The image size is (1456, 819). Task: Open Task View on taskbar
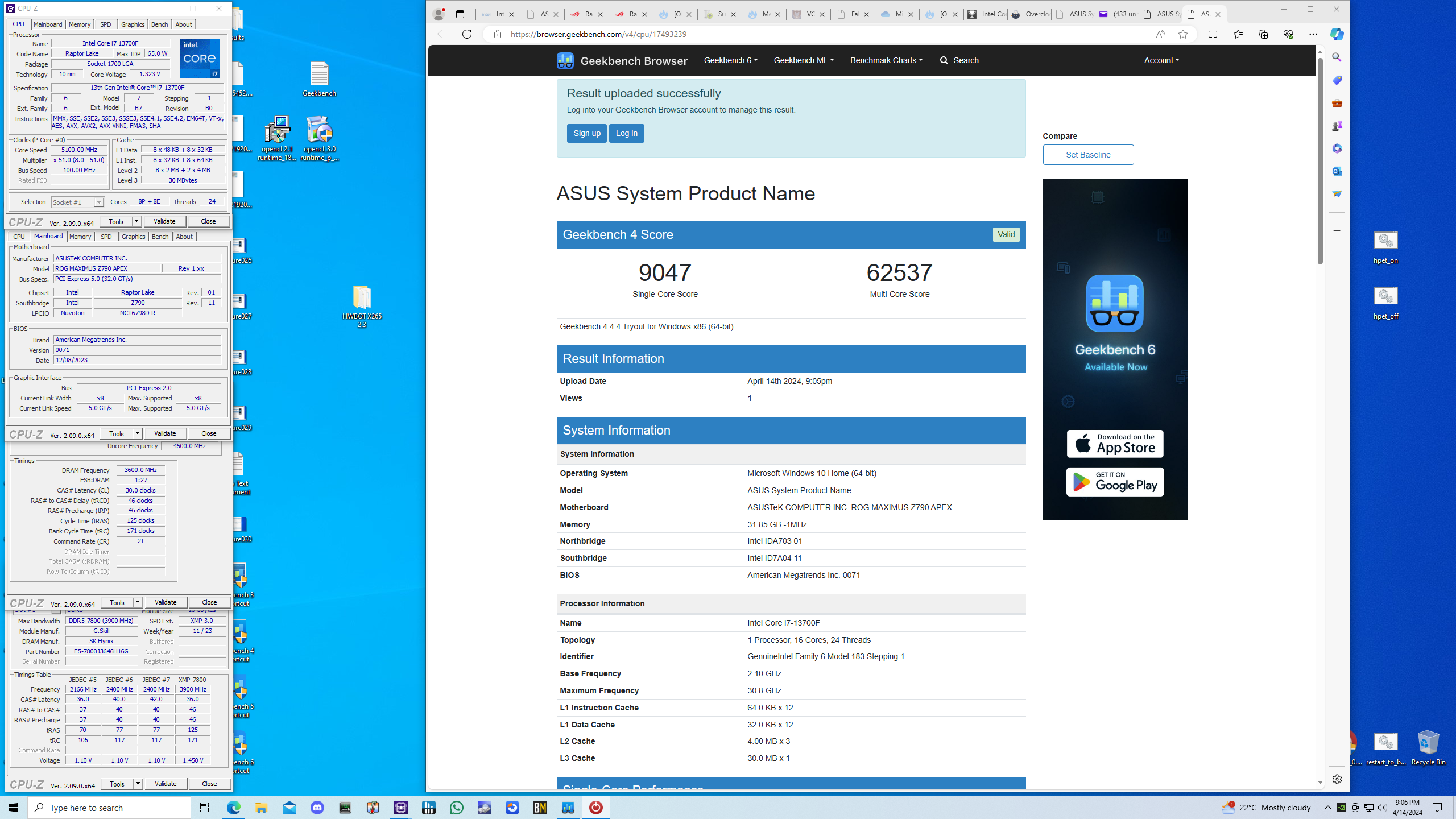click(204, 808)
